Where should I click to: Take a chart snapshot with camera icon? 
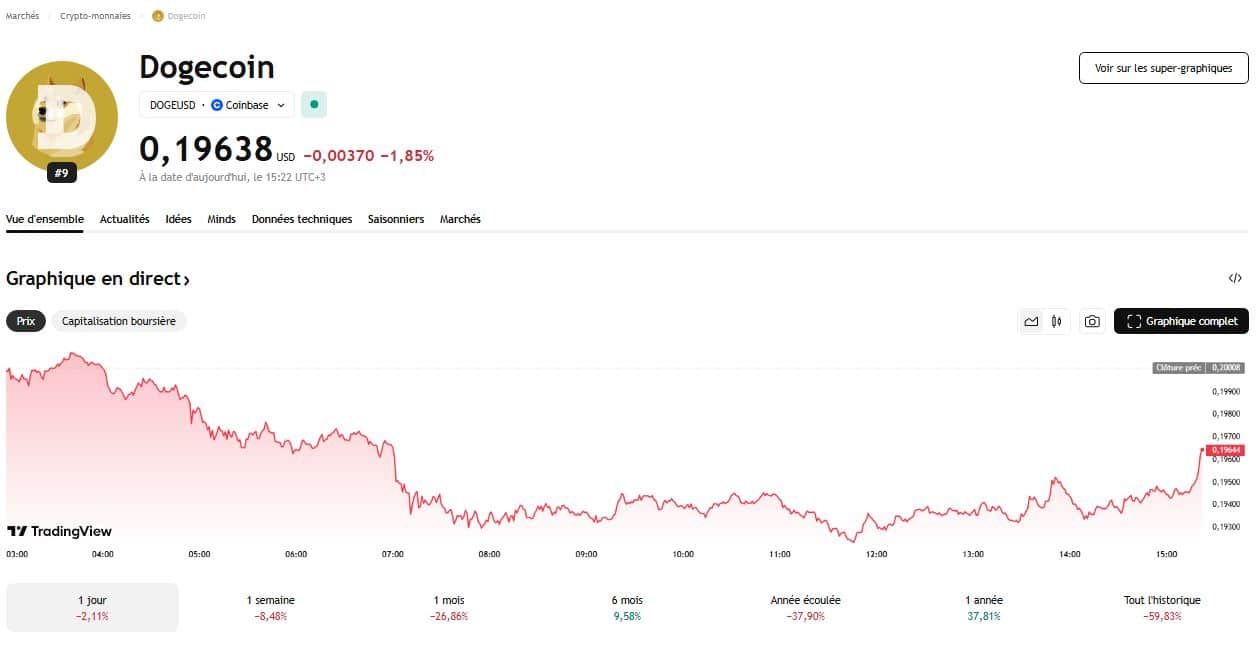tap(1092, 321)
